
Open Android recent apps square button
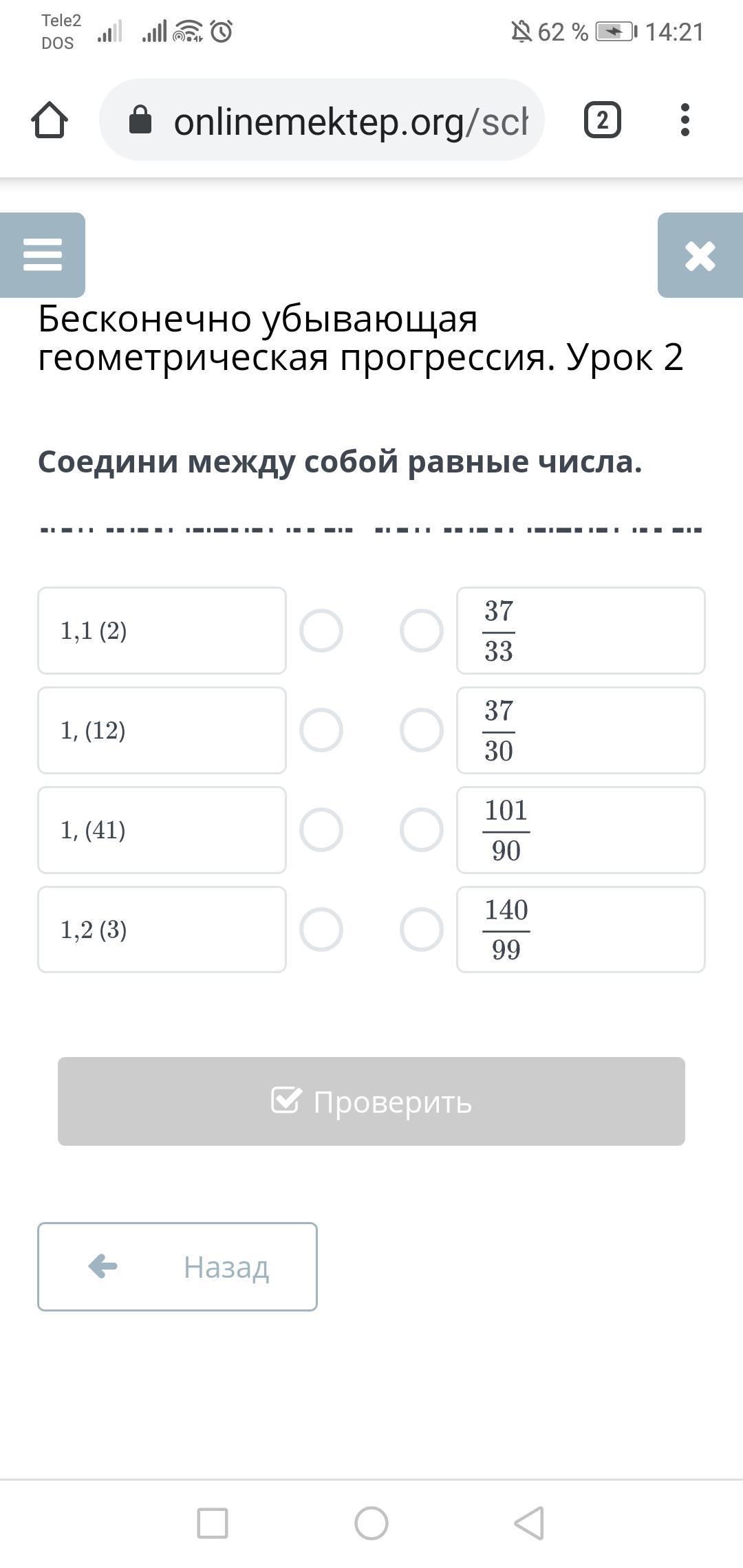tap(213, 1523)
